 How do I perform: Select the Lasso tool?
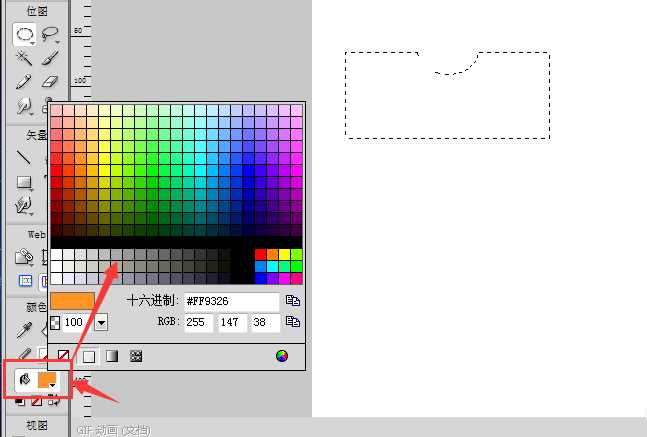point(50,35)
